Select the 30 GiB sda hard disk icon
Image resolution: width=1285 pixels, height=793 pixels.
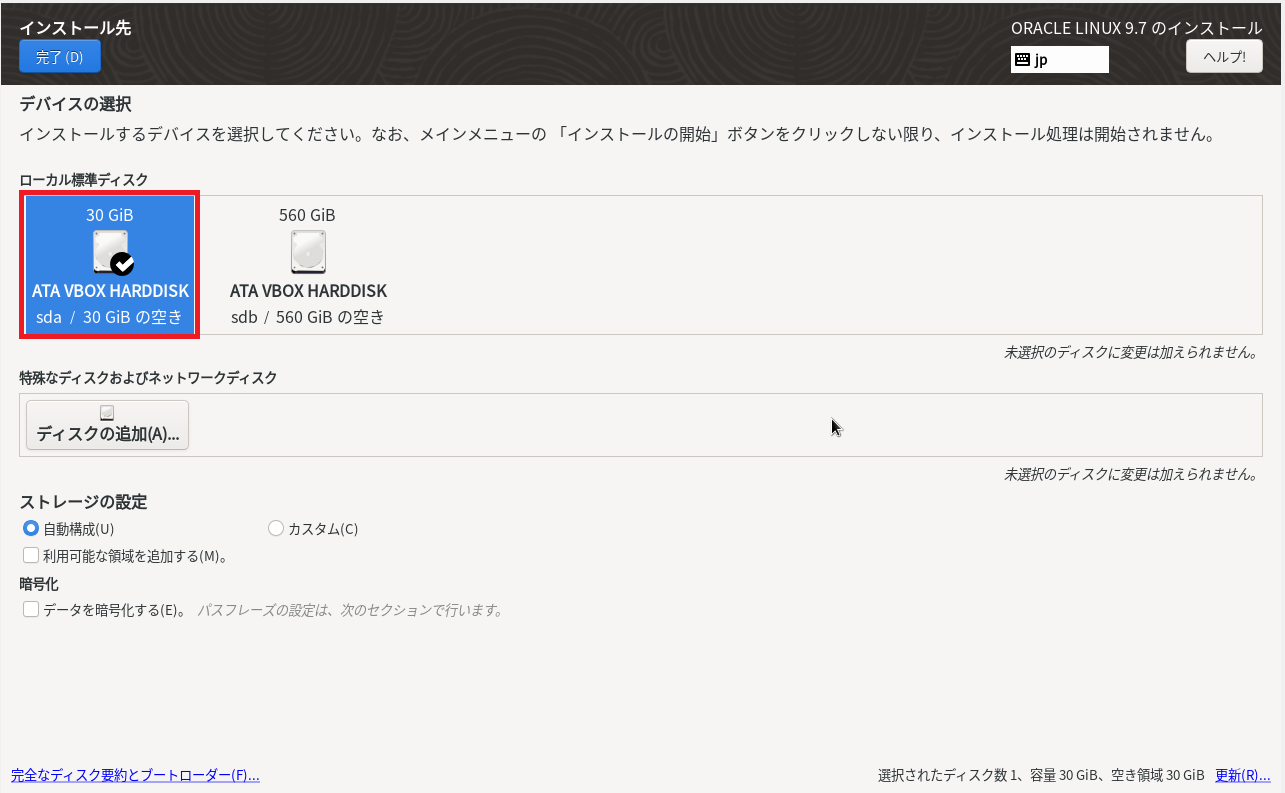point(109,250)
